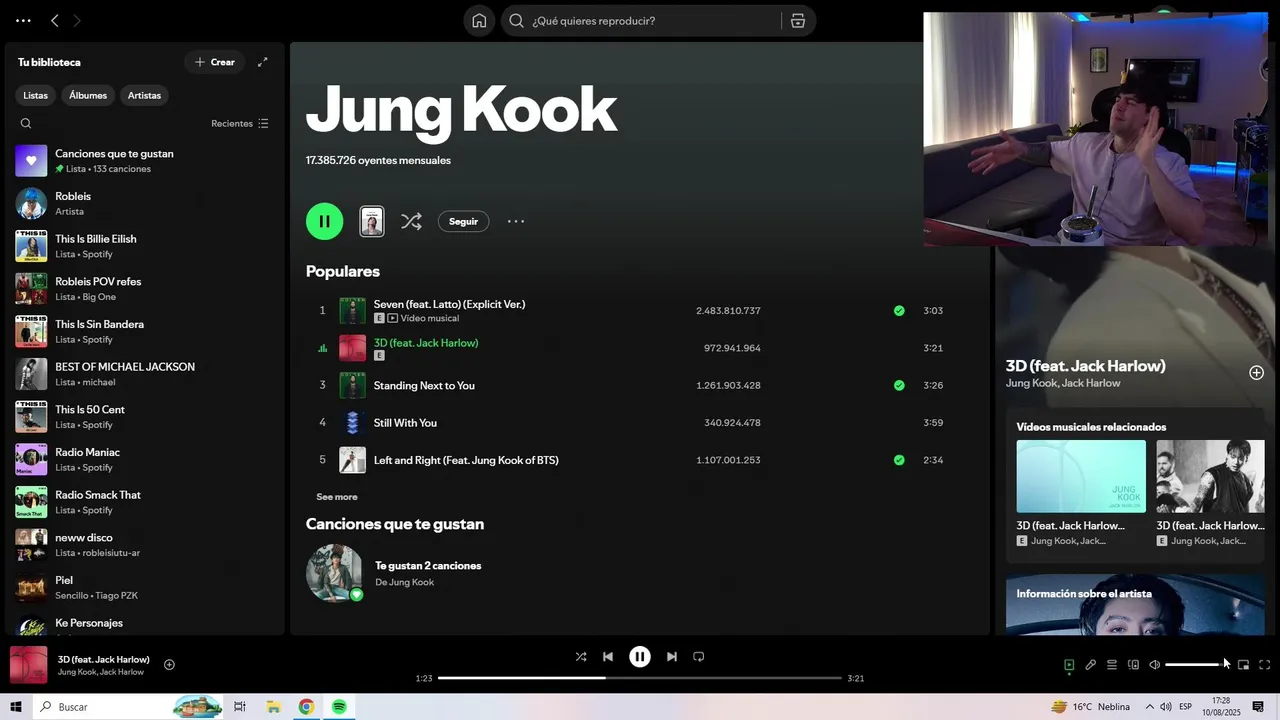The image size is (1280, 720).
Task: Follow Jung Kook with Seguir button
Action: coord(463,221)
